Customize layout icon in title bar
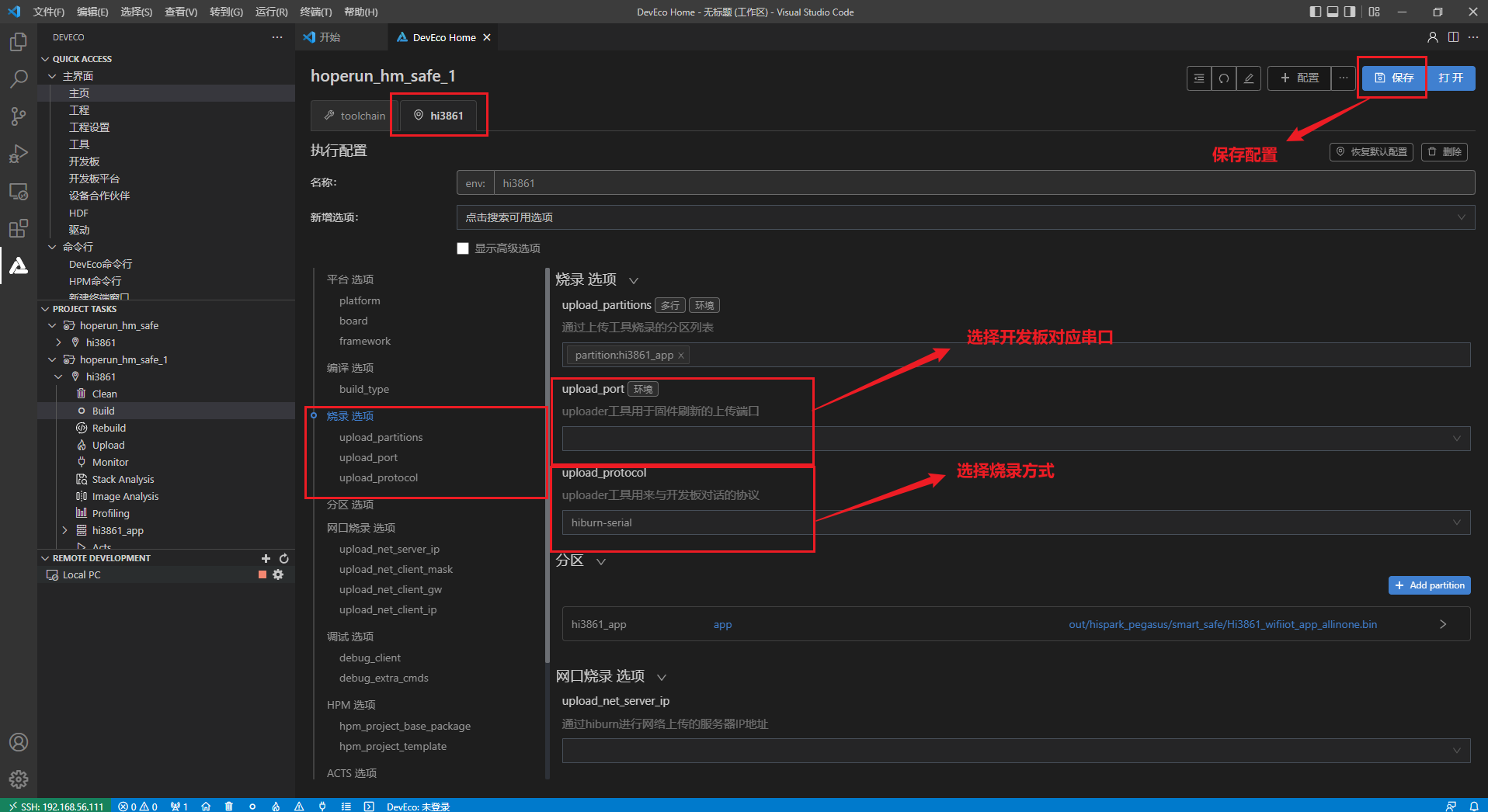This screenshot has height=812, width=1488. pyautogui.click(x=1374, y=12)
